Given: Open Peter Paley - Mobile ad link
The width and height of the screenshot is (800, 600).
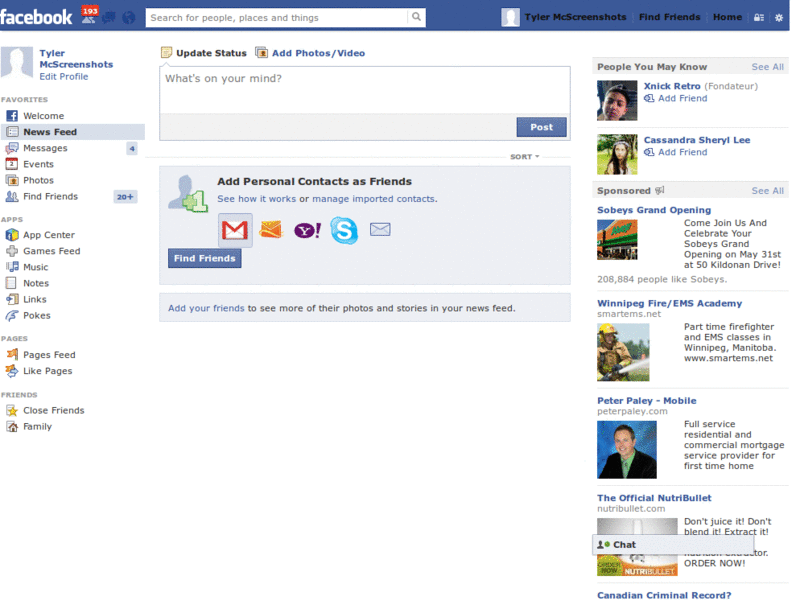Looking at the screenshot, I should [647, 401].
